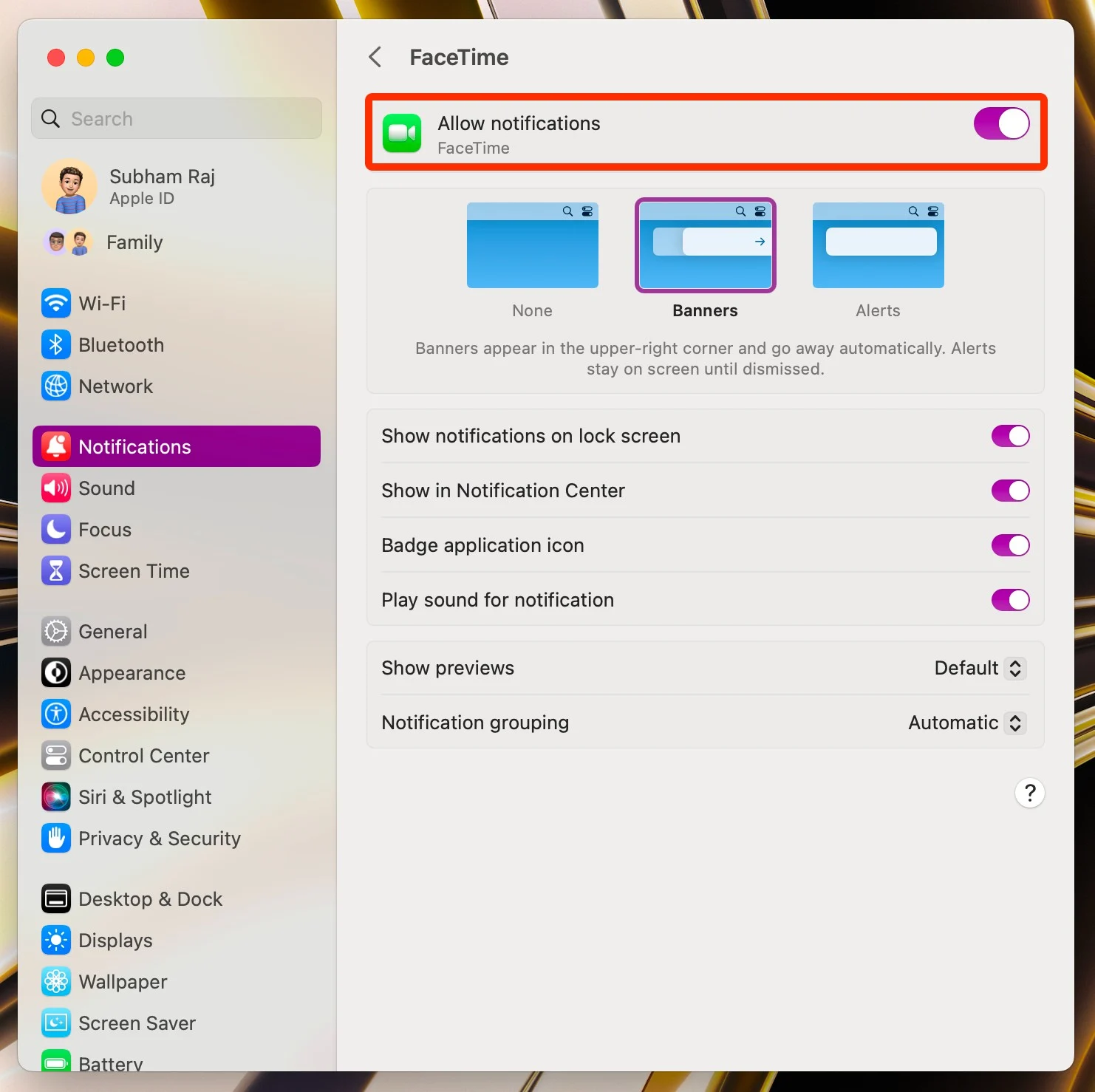Click the Bluetooth icon in sidebar
Screen dimensions: 1095x1092
(x=56, y=345)
